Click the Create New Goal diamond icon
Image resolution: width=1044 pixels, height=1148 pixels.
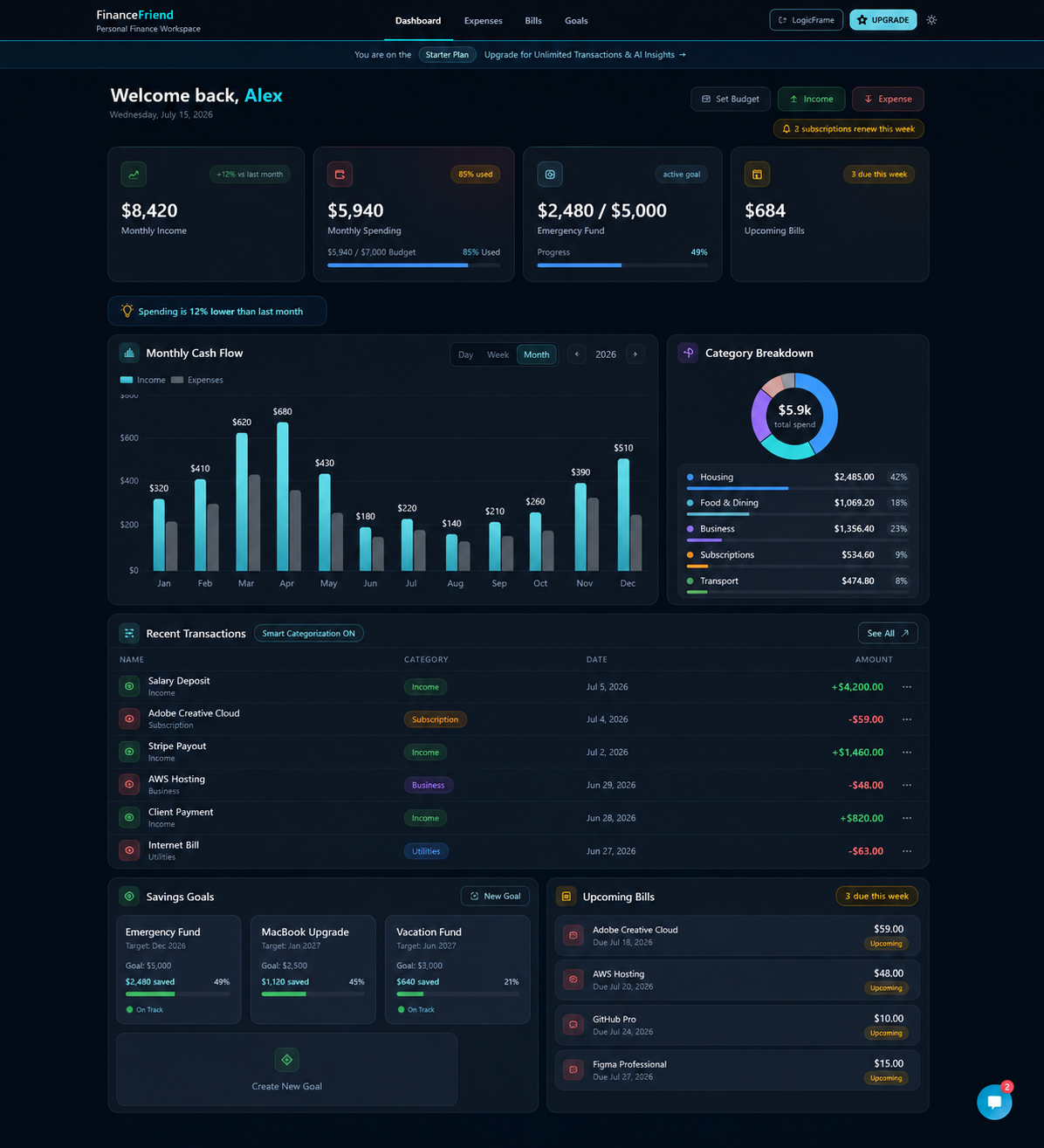tap(286, 1060)
